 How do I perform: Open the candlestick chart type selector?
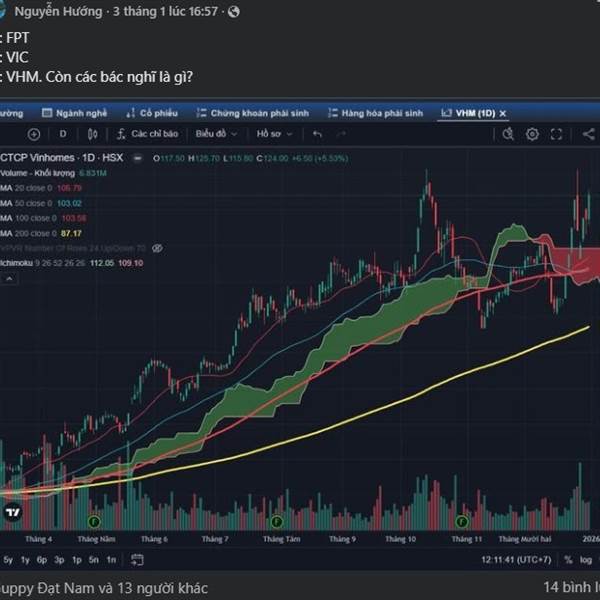point(92,134)
